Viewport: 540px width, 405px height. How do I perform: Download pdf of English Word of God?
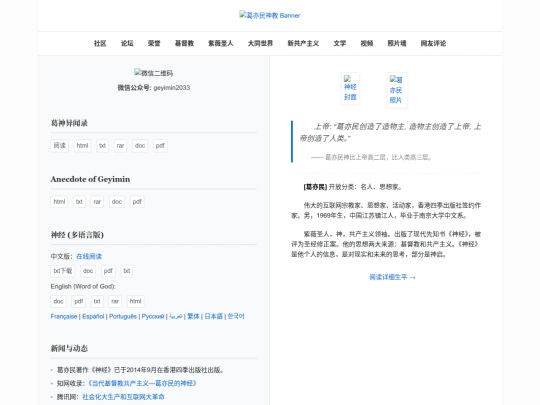(79, 301)
